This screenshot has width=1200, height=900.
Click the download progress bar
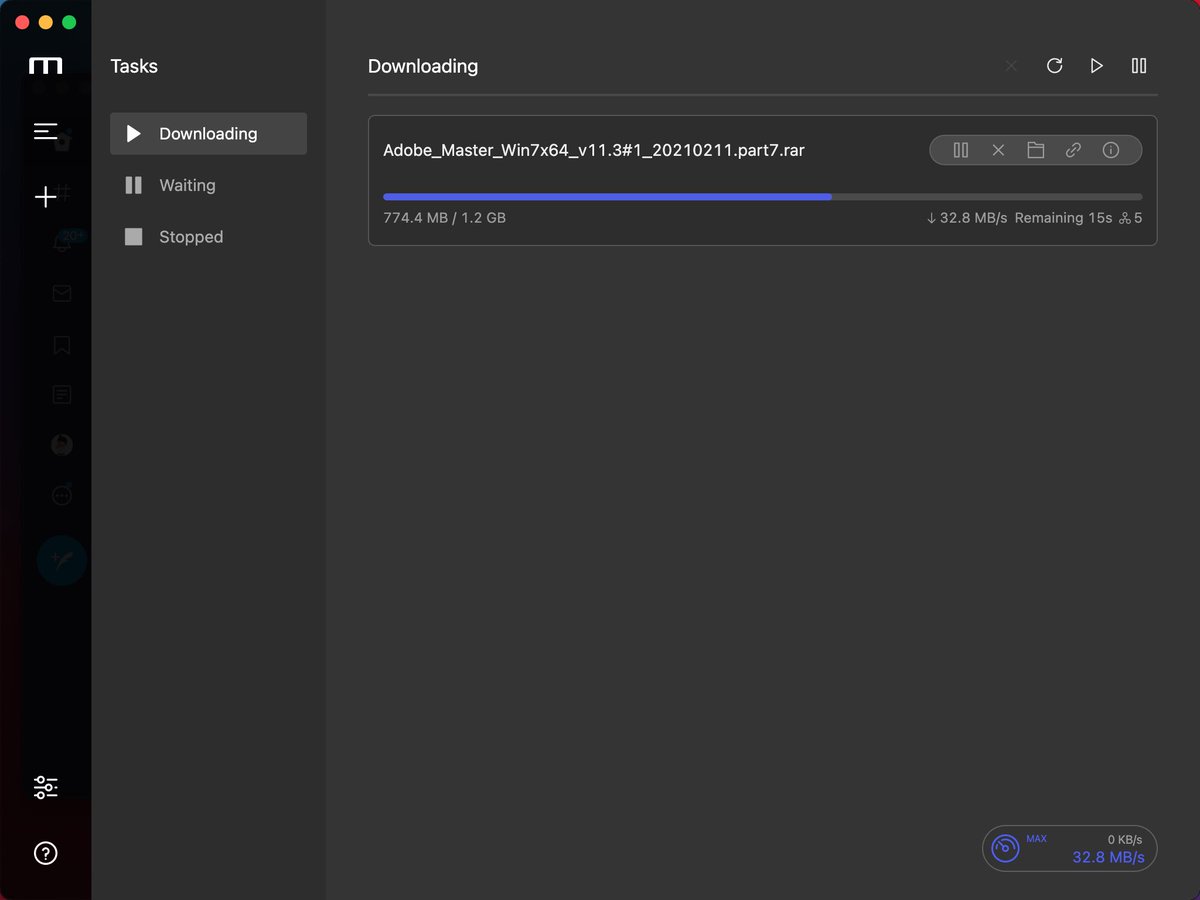click(763, 197)
